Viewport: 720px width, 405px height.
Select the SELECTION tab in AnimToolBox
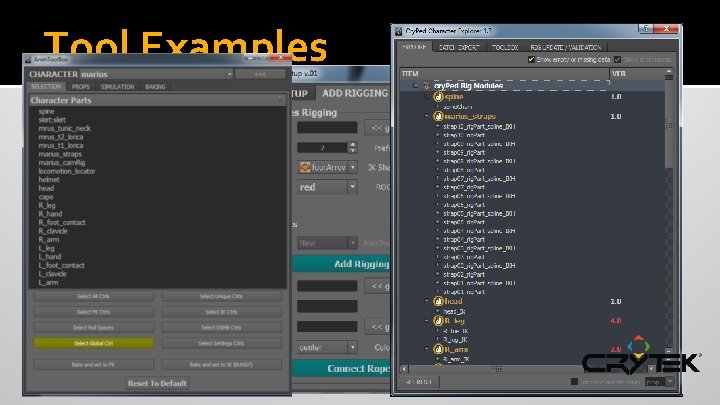click(x=46, y=86)
